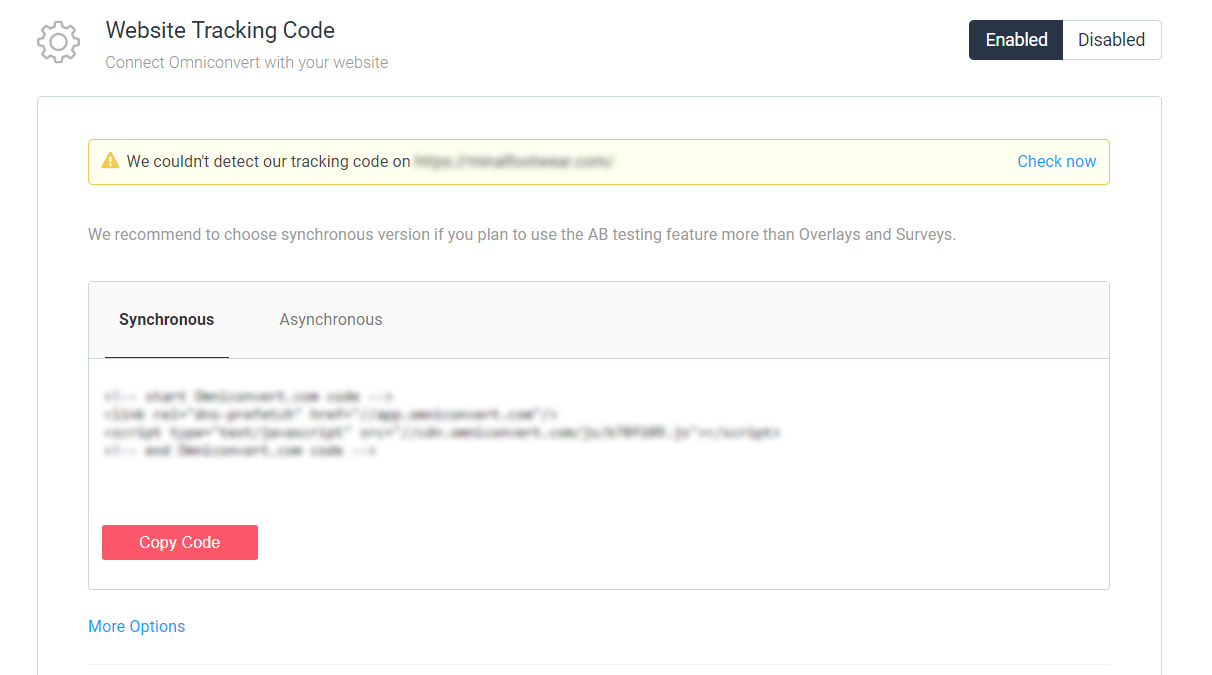Click the settings gear icon beside the title
Viewport: 1212px width, 675px height.
point(58,42)
